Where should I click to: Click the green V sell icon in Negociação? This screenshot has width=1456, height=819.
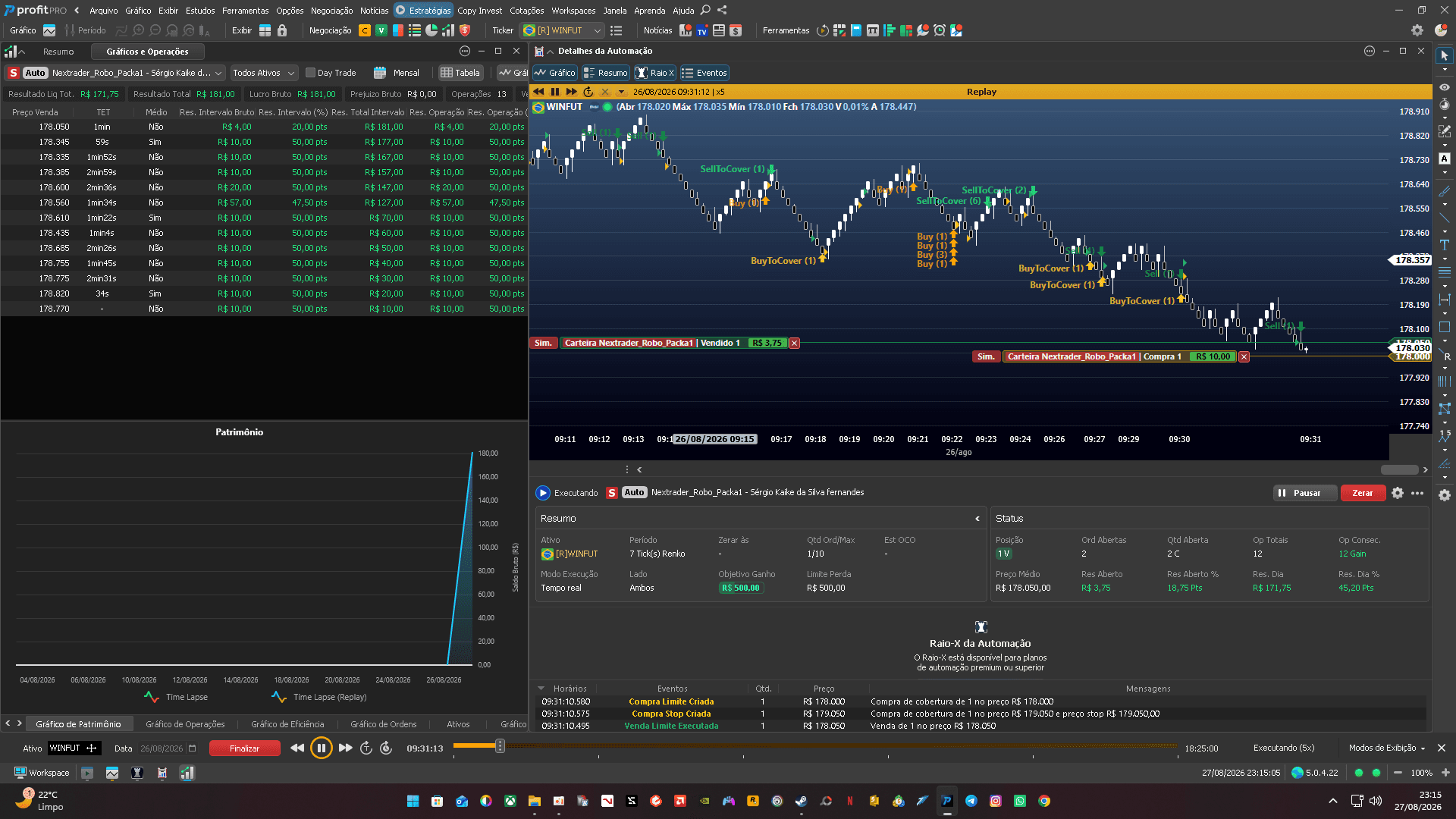tap(381, 30)
